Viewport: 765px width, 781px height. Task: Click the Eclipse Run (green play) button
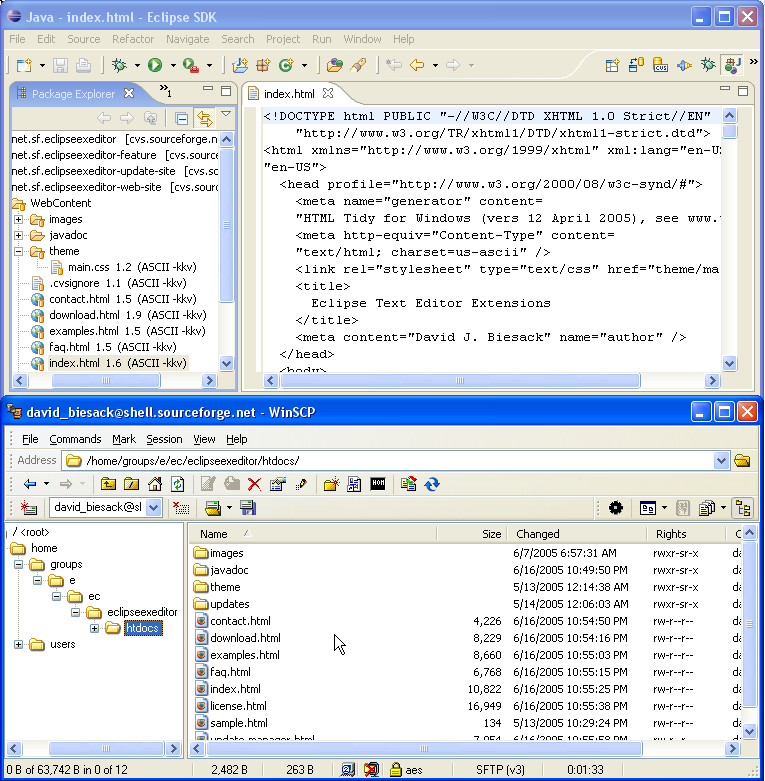point(155,65)
